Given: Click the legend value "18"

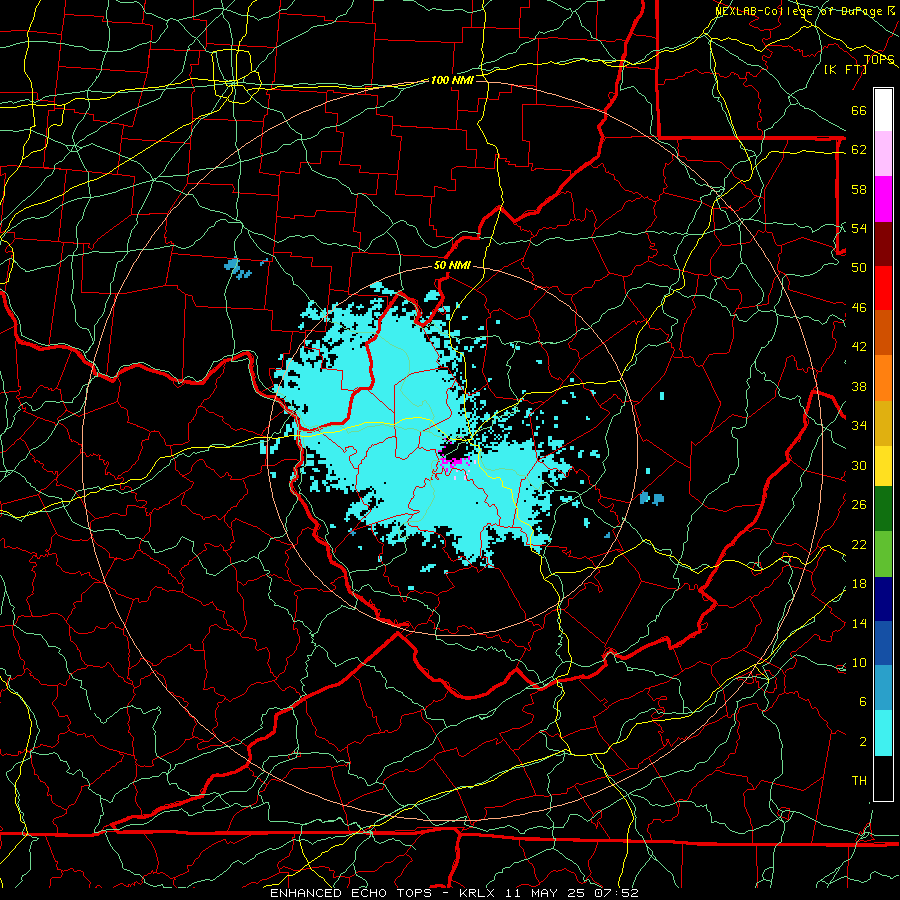Looking at the screenshot, I should tap(859, 584).
